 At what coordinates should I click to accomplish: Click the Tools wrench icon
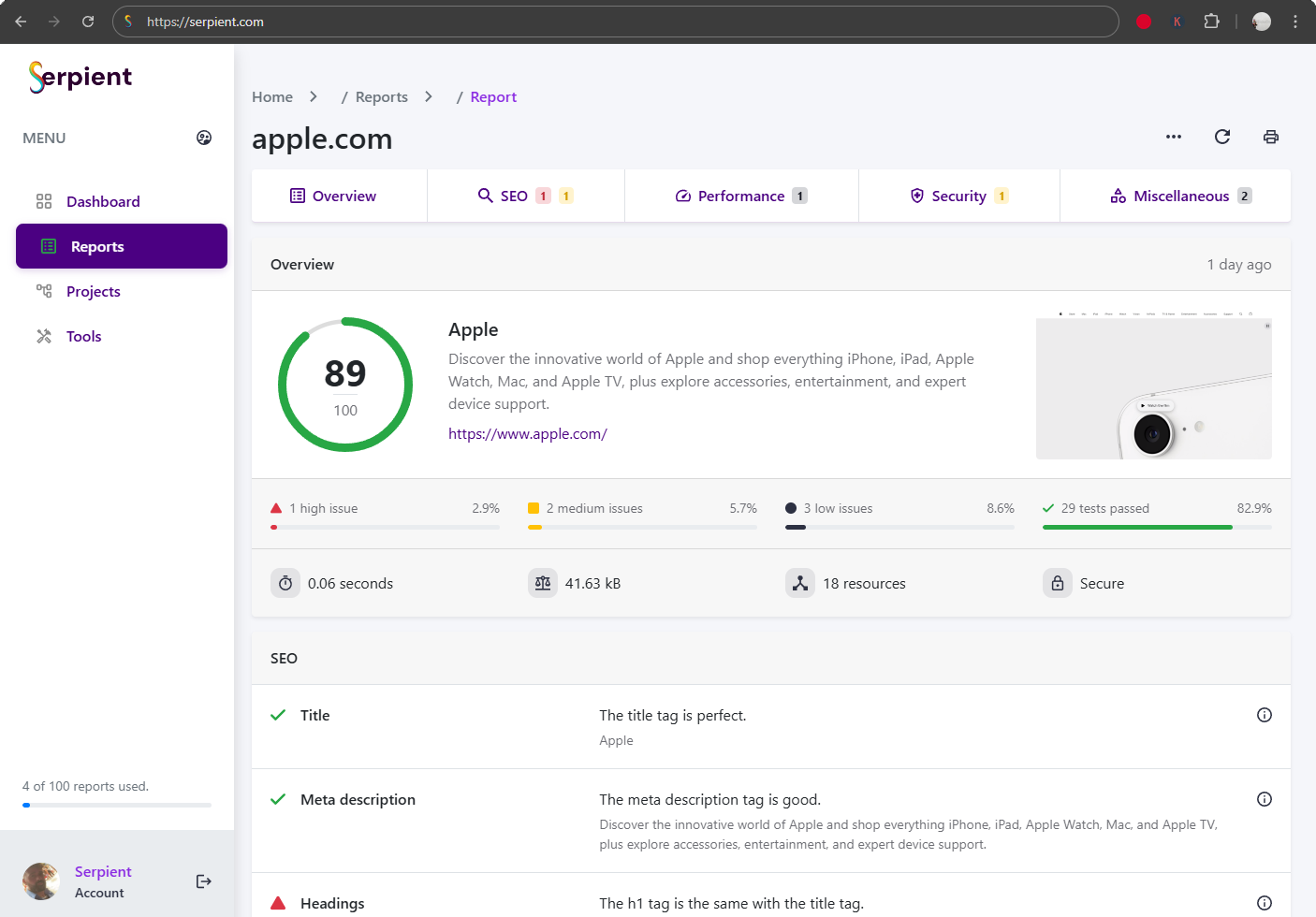[x=44, y=336]
